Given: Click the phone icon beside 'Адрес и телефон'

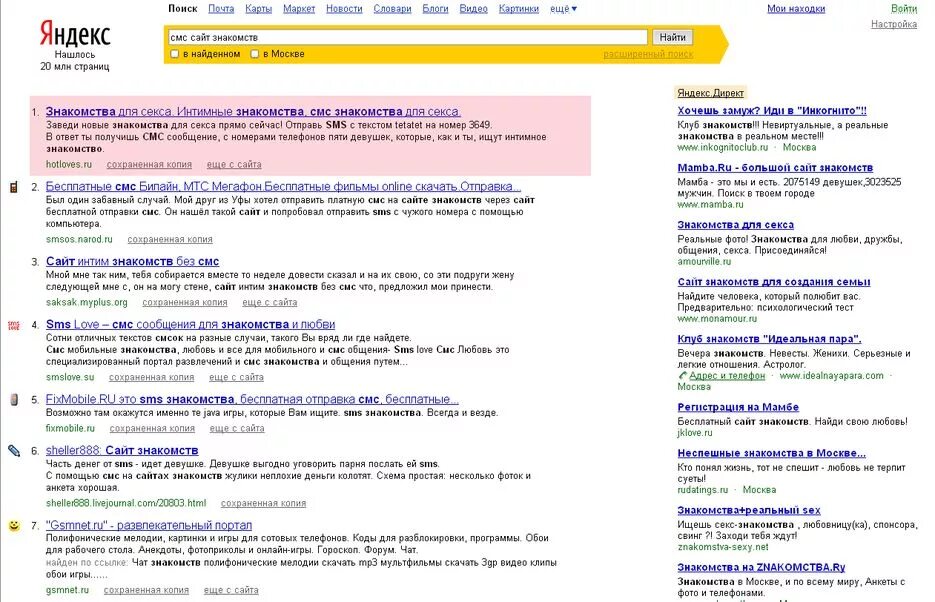Looking at the screenshot, I should (683, 376).
